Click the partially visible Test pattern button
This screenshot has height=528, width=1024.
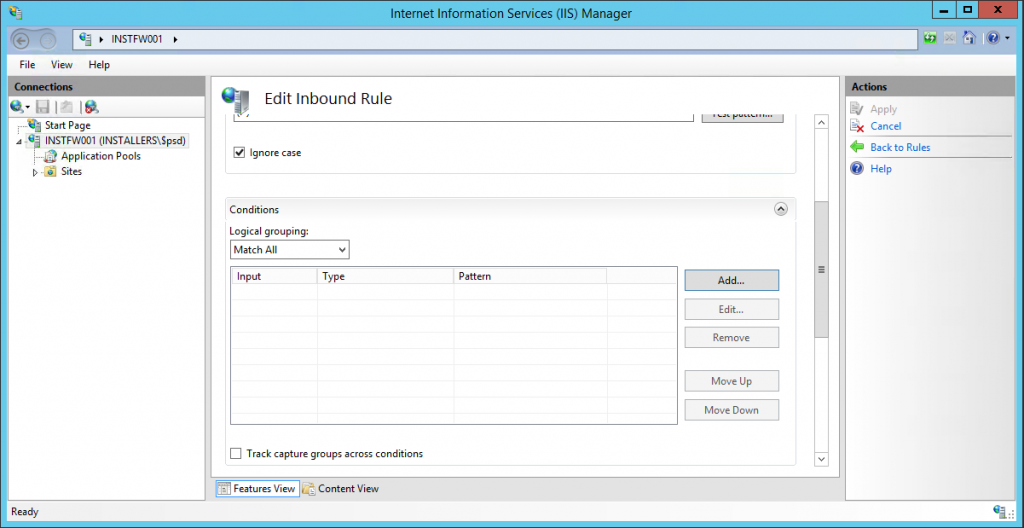743,116
